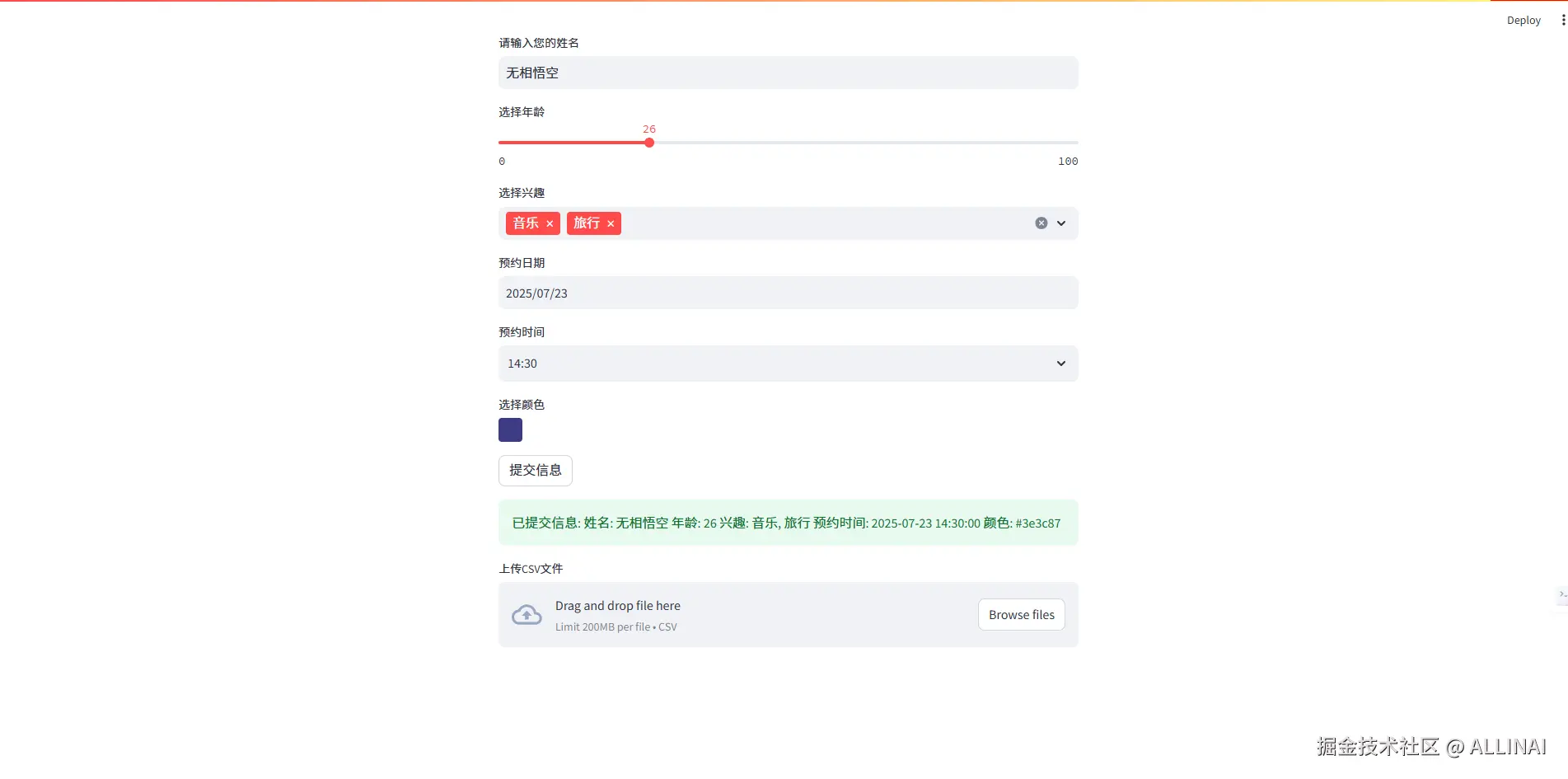
Task: Open the three-dot main menu
Action: (x=1563, y=20)
